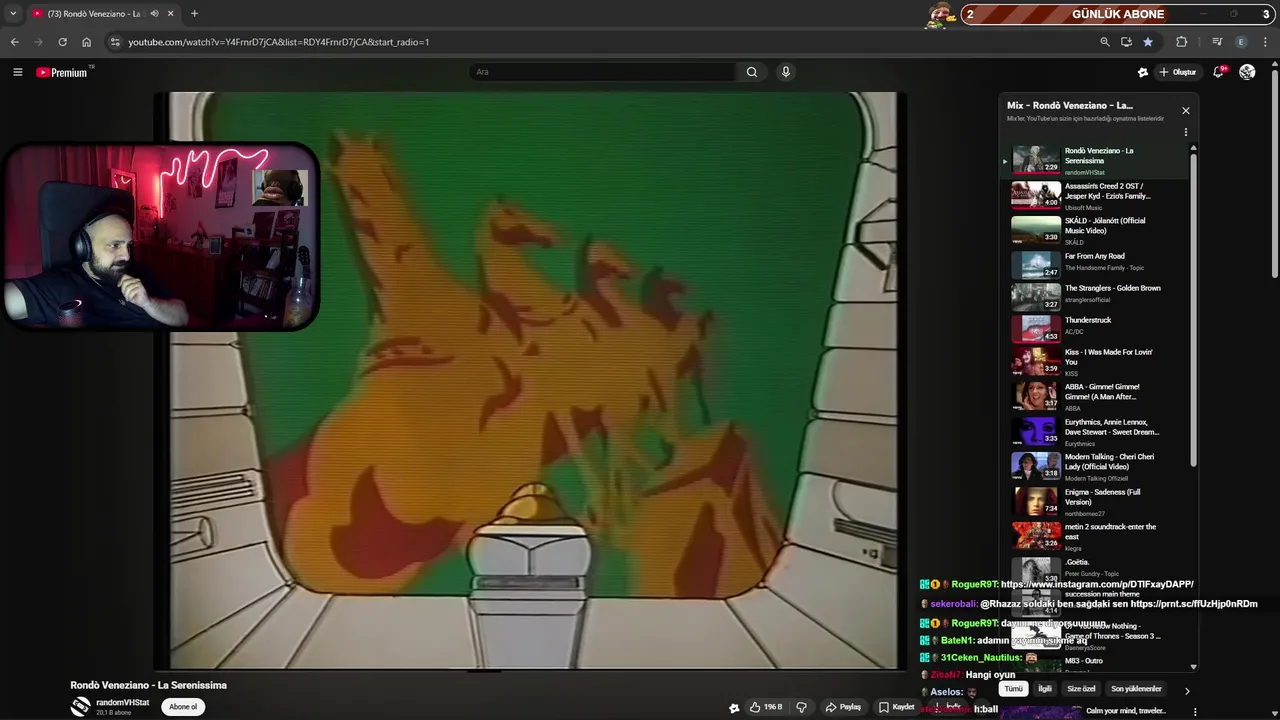This screenshot has width=1280, height=720.
Task: Choose Thunderstruck by AC/DC
Action: point(1094,328)
